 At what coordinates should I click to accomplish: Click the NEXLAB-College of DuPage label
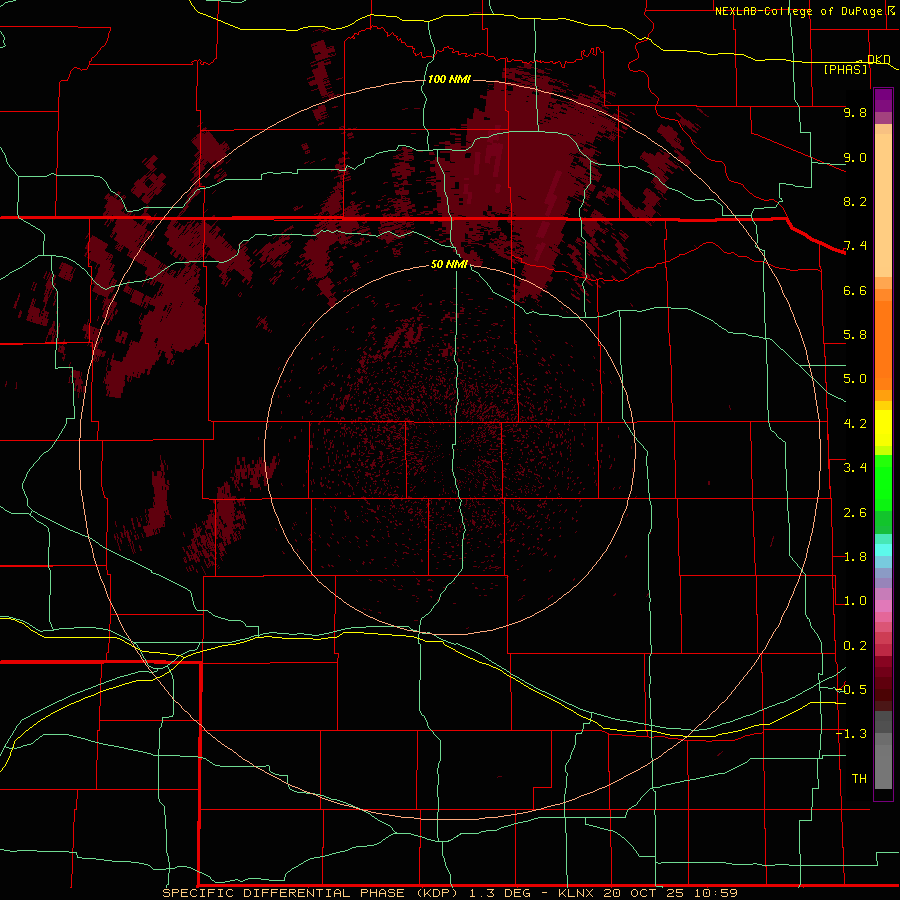tap(798, 11)
